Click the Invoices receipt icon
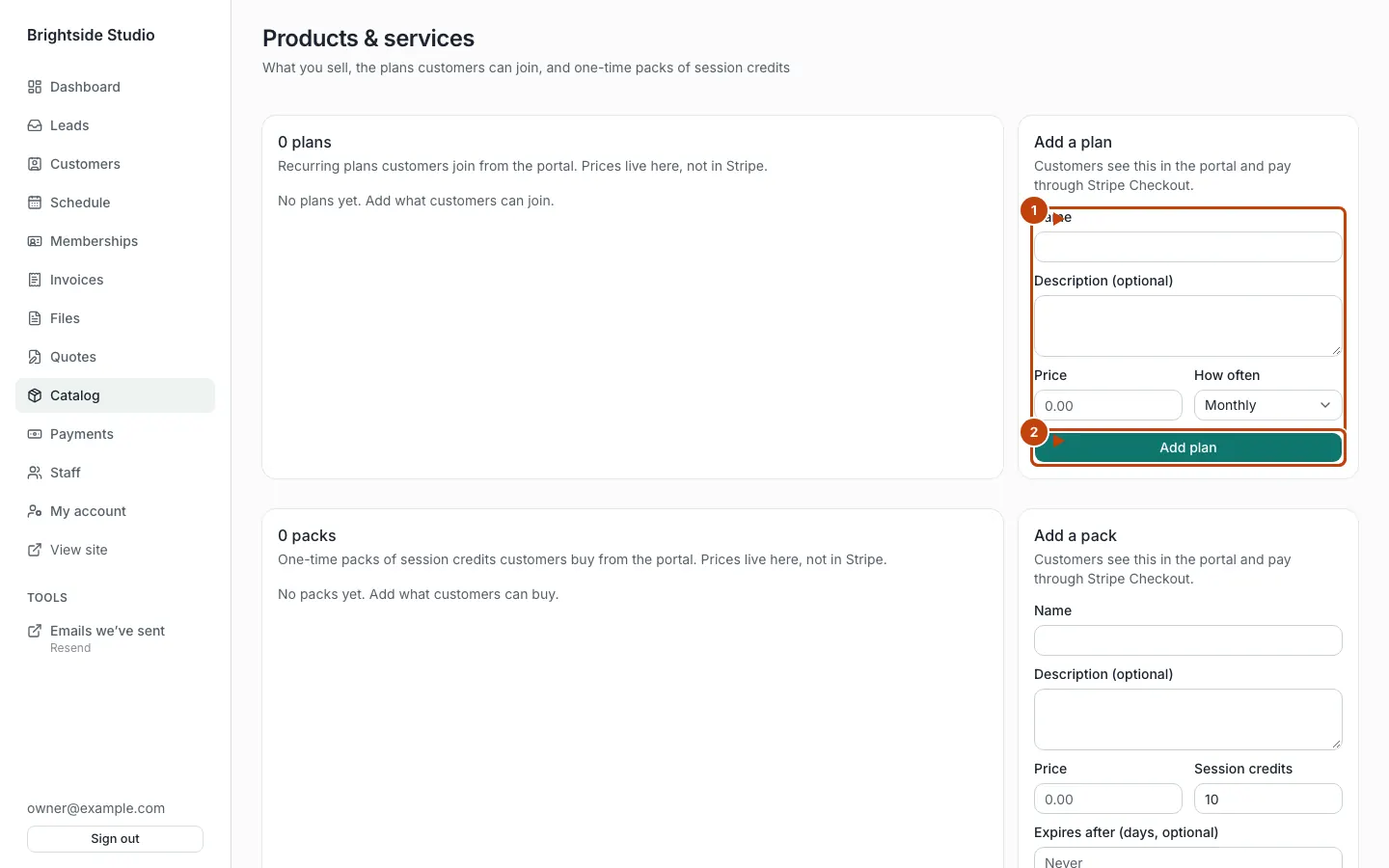1389x868 pixels. (x=35, y=280)
